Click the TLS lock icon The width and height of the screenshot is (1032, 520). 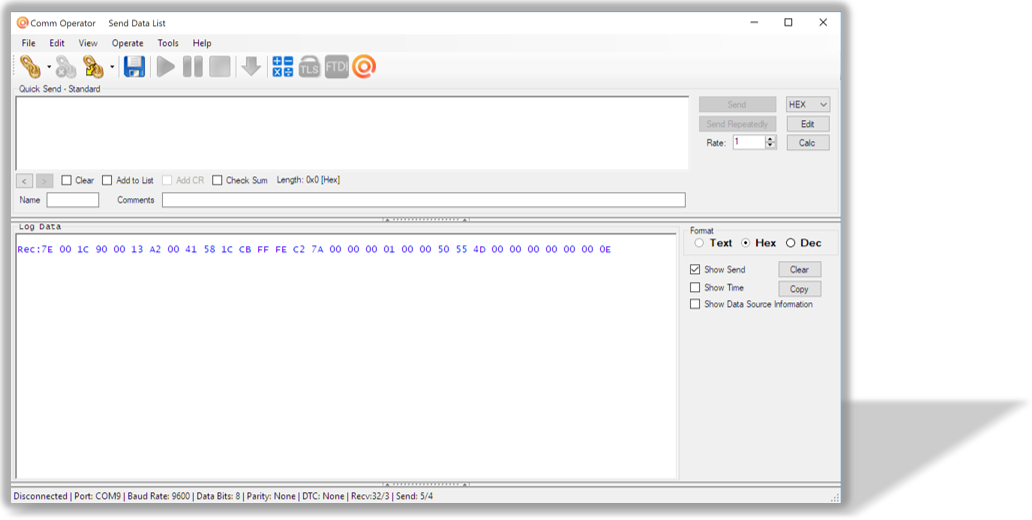(309, 66)
